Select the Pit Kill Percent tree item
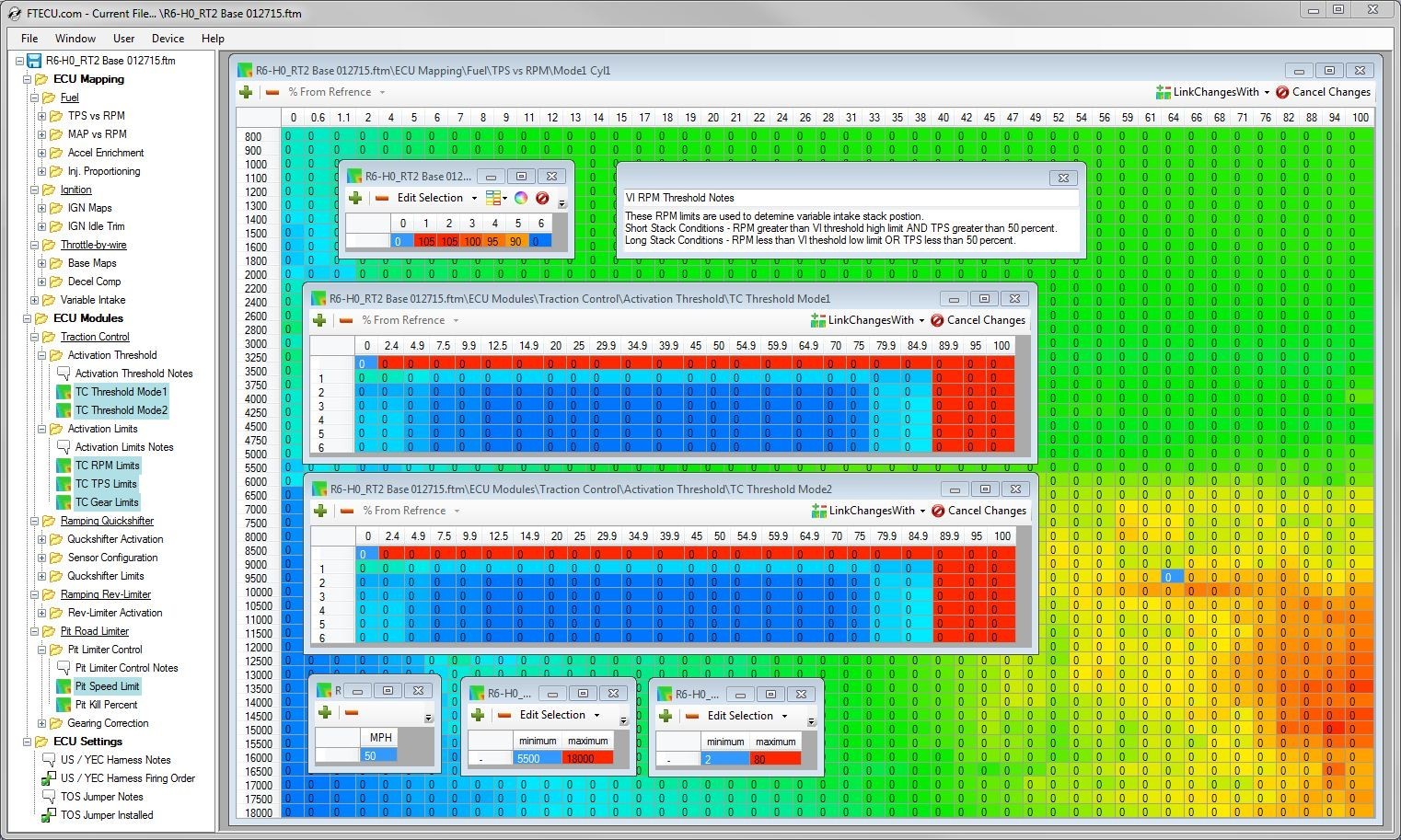 [x=106, y=705]
